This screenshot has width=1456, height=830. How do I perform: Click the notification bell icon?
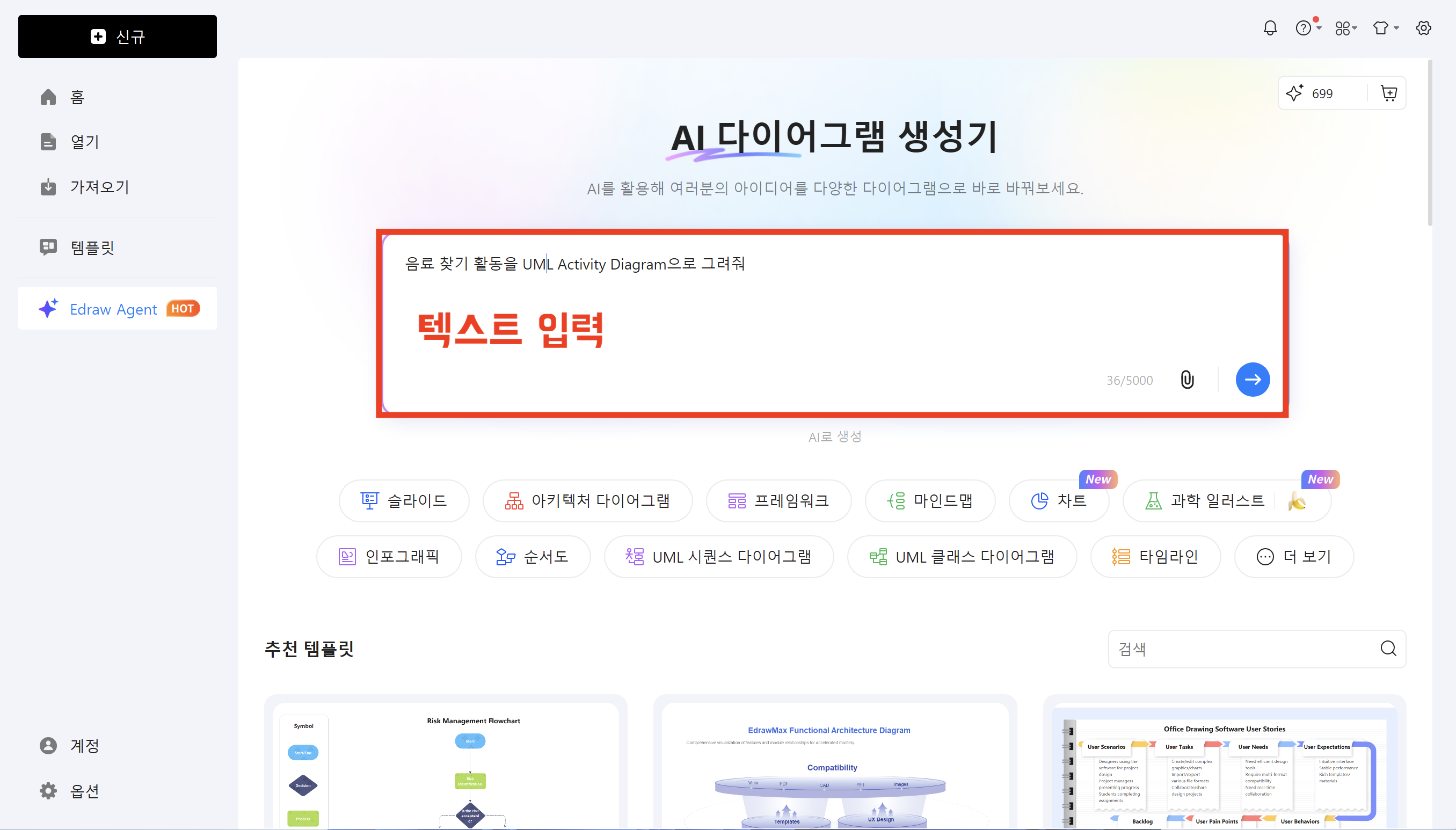pyautogui.click(x=1270, y=28)
